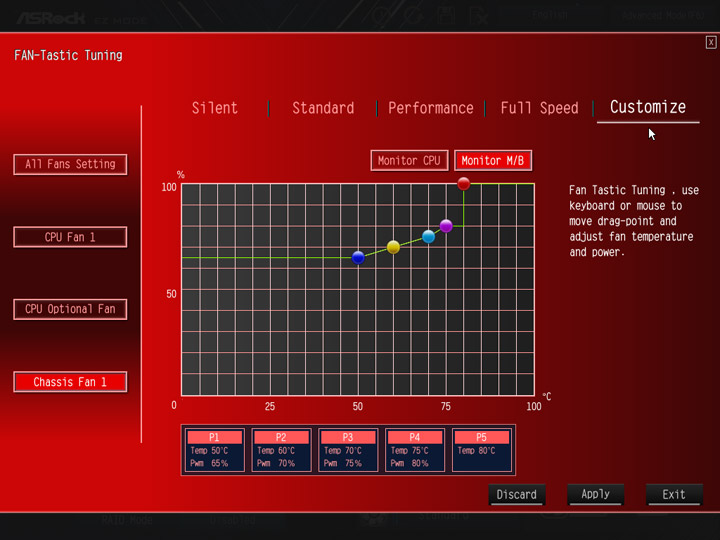Select the red P5 drag-point at 100%

[464, 183]
